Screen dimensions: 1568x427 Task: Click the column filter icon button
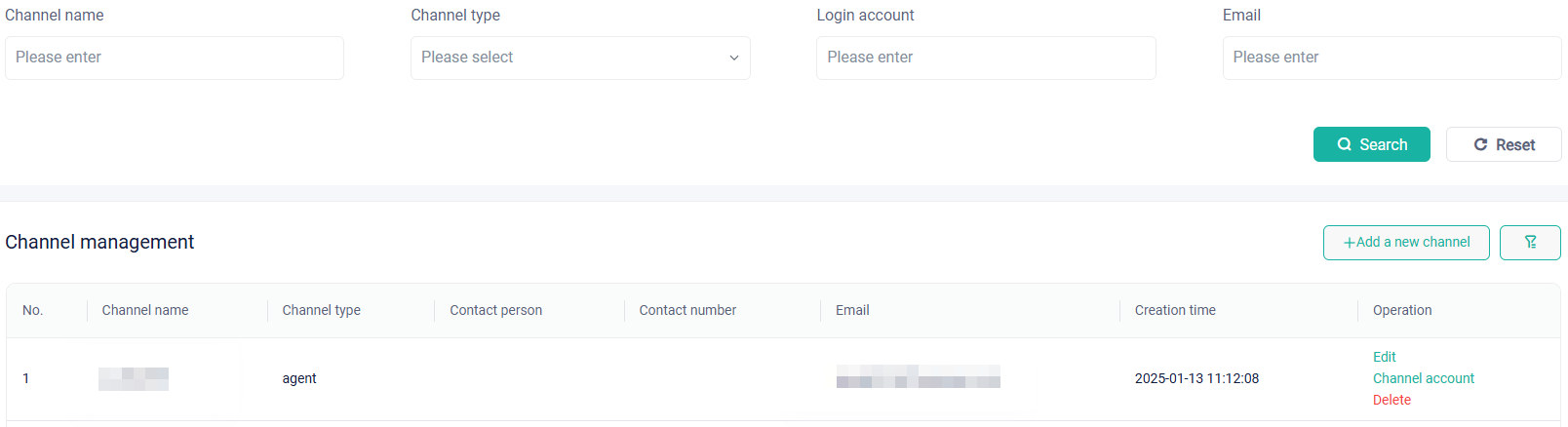(1530, 243)
